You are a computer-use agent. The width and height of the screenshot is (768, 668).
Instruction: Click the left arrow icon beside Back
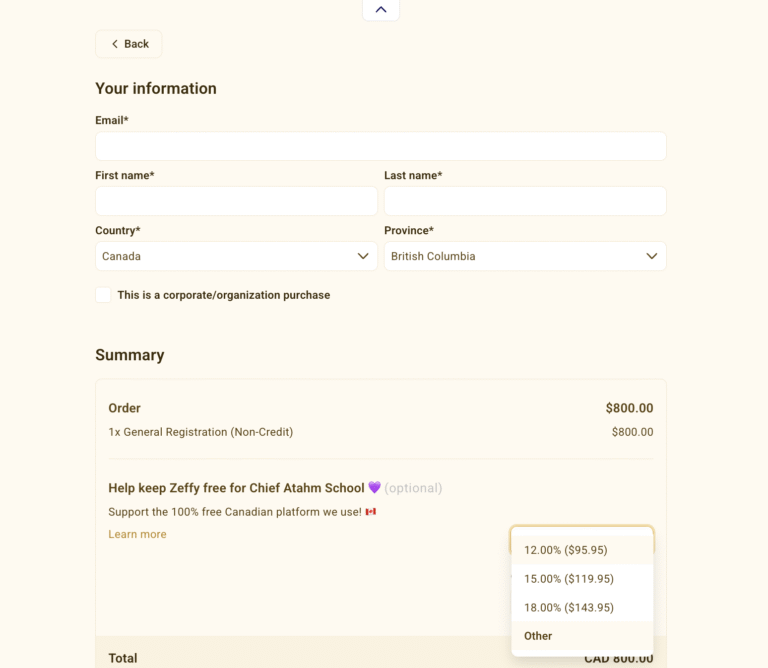tap(115, 44)
